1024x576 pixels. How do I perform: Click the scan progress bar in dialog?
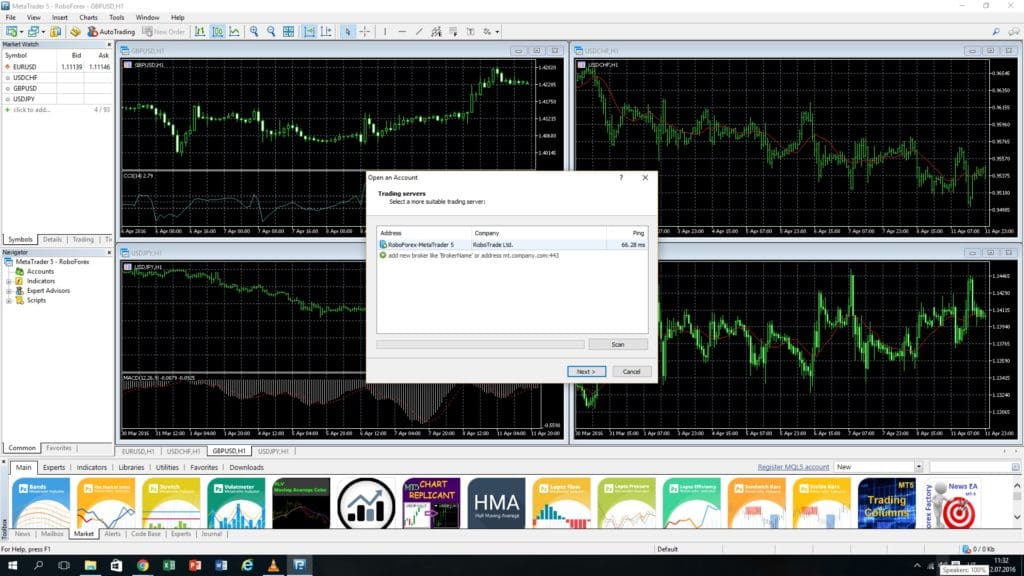click(480, 344)
